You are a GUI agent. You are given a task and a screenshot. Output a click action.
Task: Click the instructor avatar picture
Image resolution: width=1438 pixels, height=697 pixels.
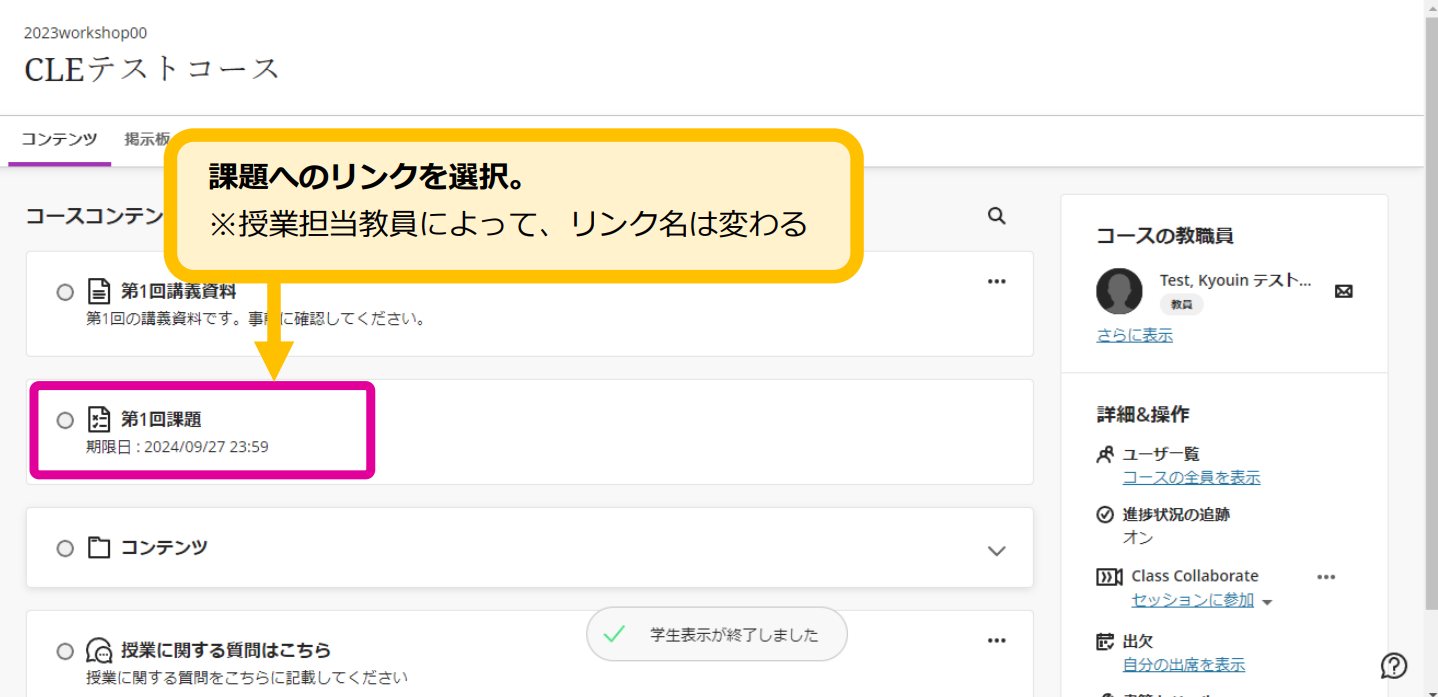click(x=1119, y=291)
